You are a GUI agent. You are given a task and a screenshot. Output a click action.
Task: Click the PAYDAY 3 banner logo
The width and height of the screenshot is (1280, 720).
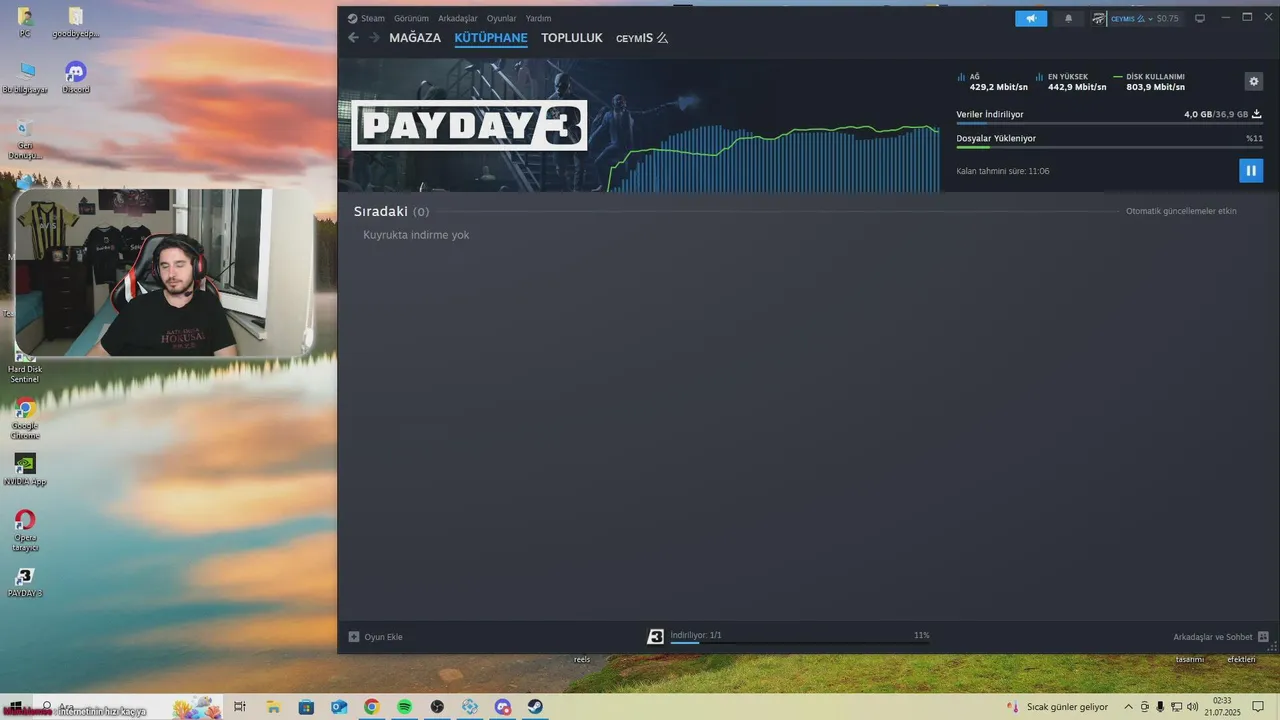click(469, 125)
